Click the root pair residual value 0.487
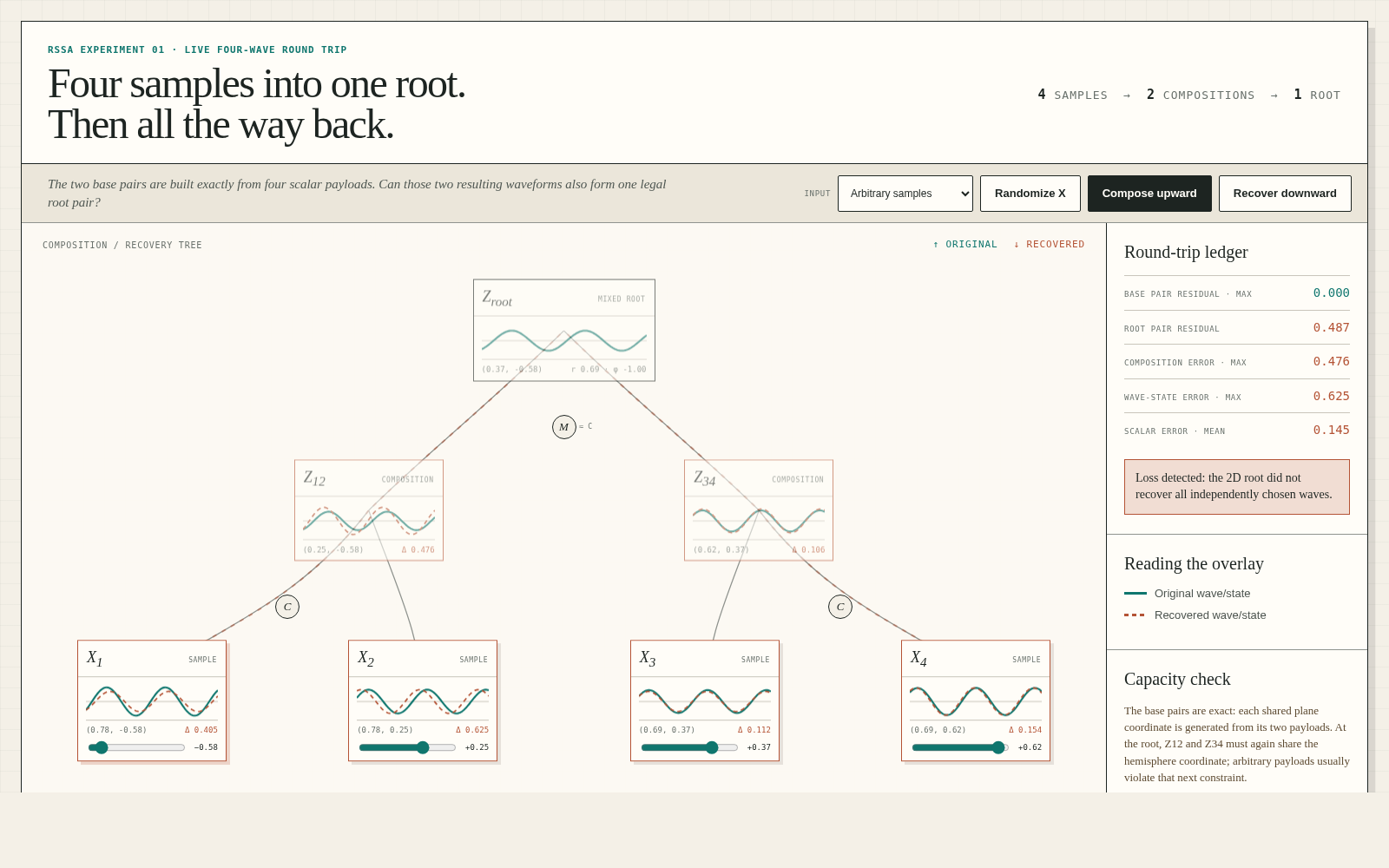The image size is (1389, 868). [x=1331, y=328]
